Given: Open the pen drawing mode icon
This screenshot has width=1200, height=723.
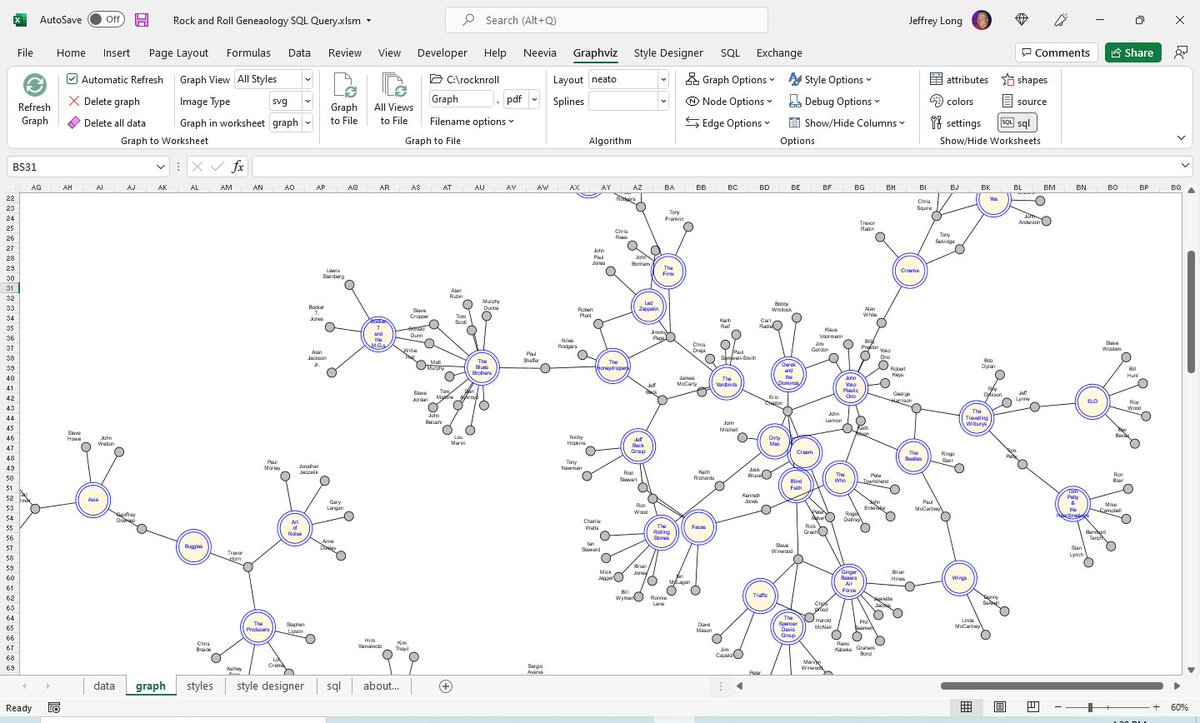Looking at the screenshot, I should coord(1060,20).
